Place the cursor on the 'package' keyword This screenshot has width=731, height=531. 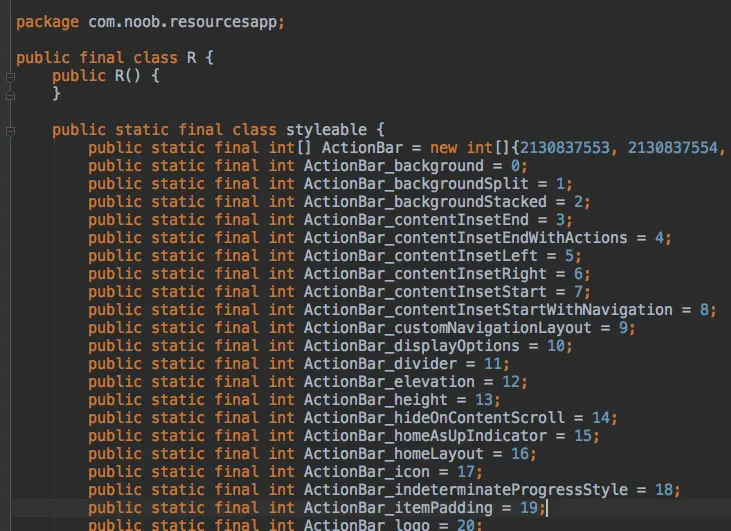coord(47,22)
